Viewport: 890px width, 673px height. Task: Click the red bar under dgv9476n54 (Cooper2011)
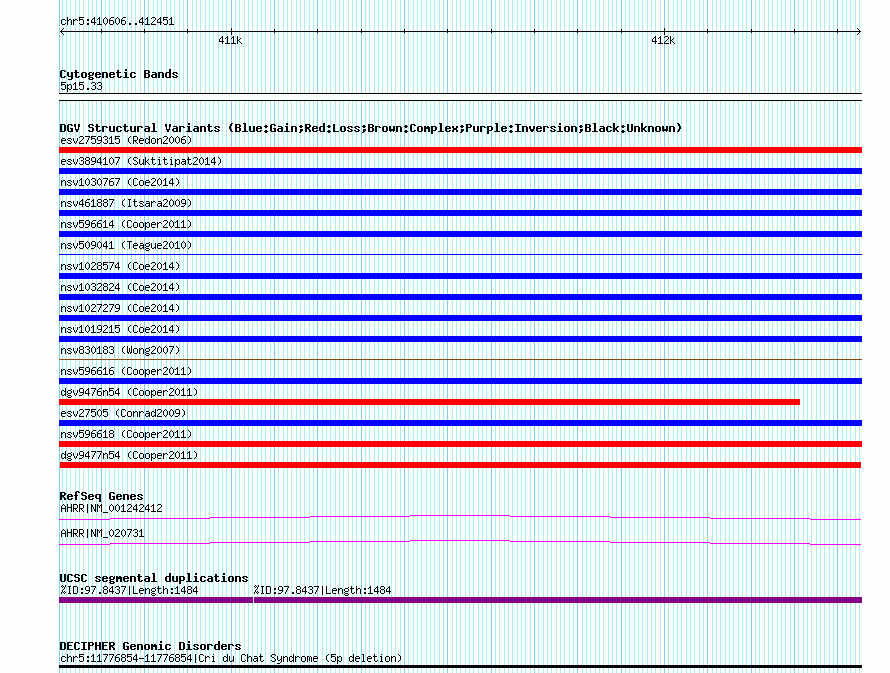pyautogui.click(x=430, y=402)
